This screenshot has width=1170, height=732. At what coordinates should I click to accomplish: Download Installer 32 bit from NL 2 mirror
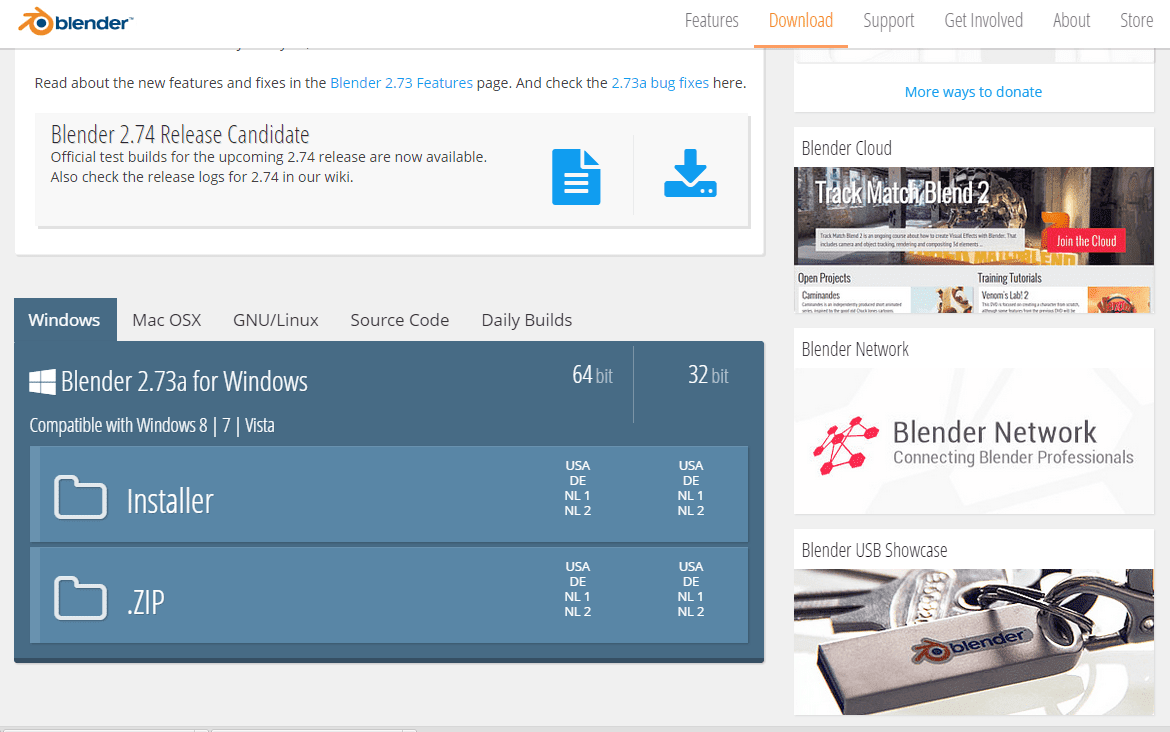[691, 510]
